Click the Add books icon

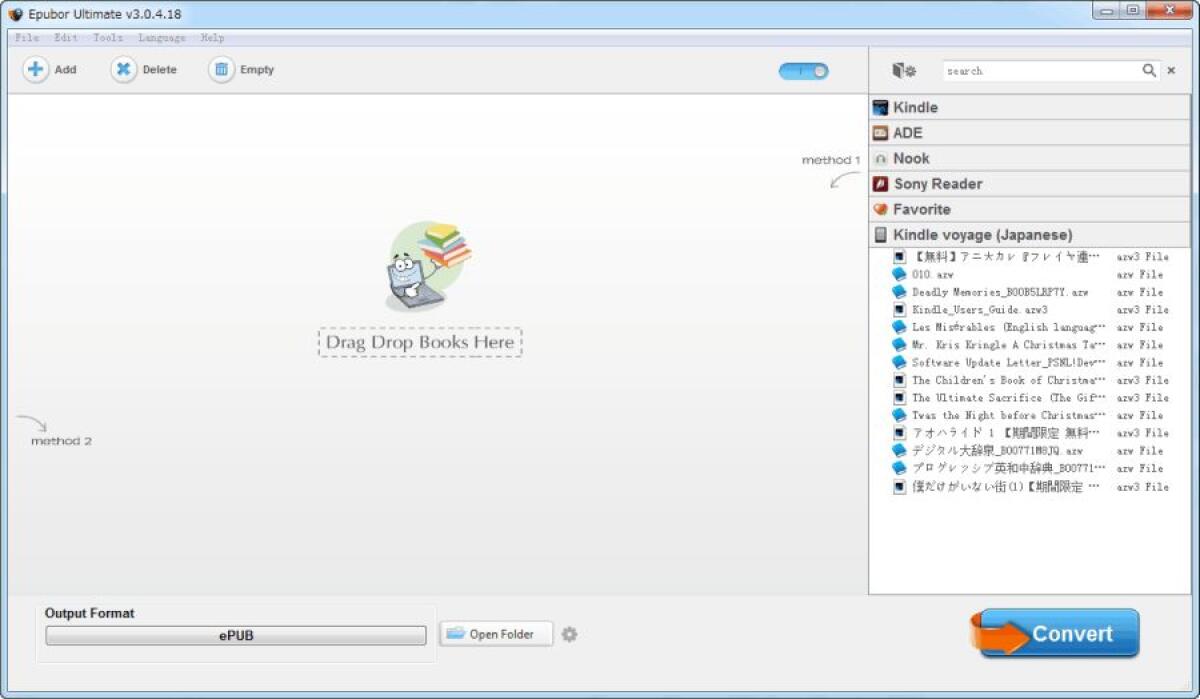click(x=34, y=69)
